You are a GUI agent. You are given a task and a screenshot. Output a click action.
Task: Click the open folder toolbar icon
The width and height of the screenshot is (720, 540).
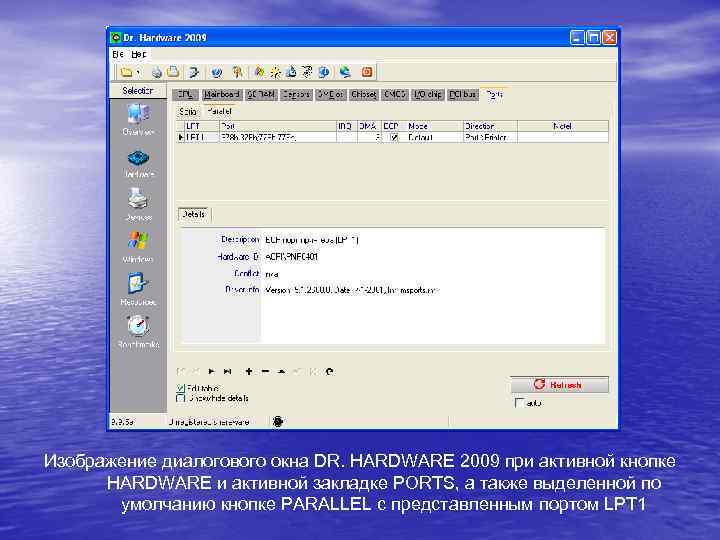pyautogui.click(x=127, y=72)
